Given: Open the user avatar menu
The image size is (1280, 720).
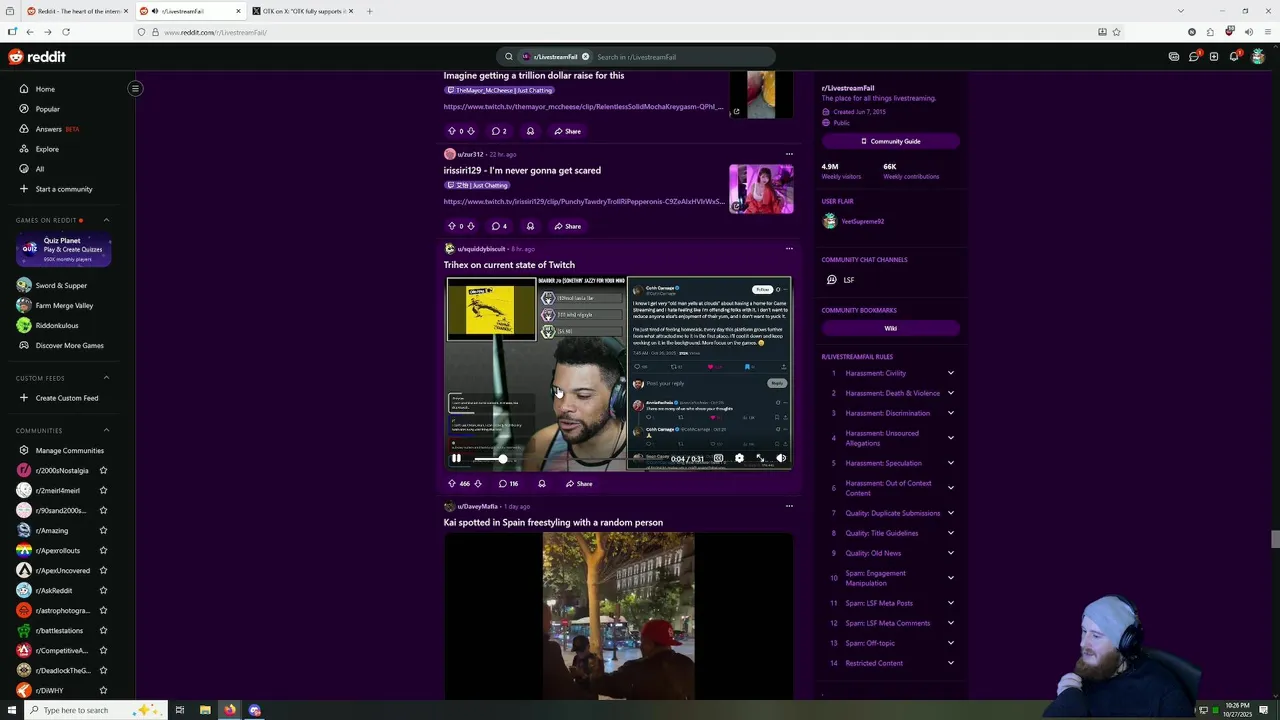Looking at the screenshot, I should [x=1258, y=57].
